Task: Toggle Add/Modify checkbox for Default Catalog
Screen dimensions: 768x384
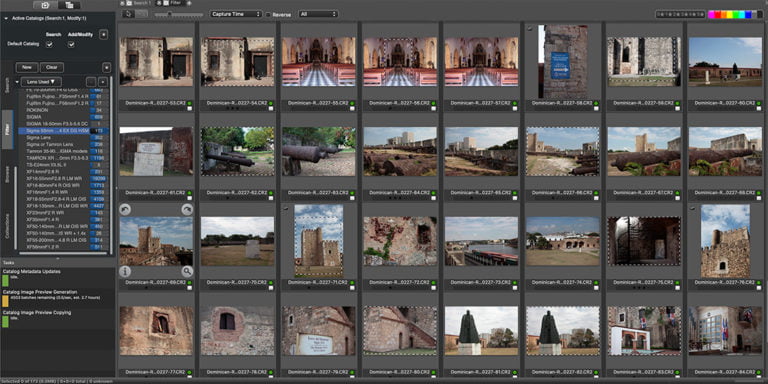Action: tap(71, 45)
